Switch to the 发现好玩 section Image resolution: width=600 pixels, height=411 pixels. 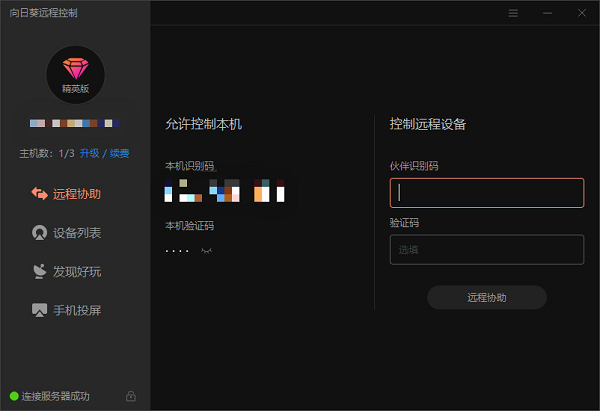(x=77, y=271)
